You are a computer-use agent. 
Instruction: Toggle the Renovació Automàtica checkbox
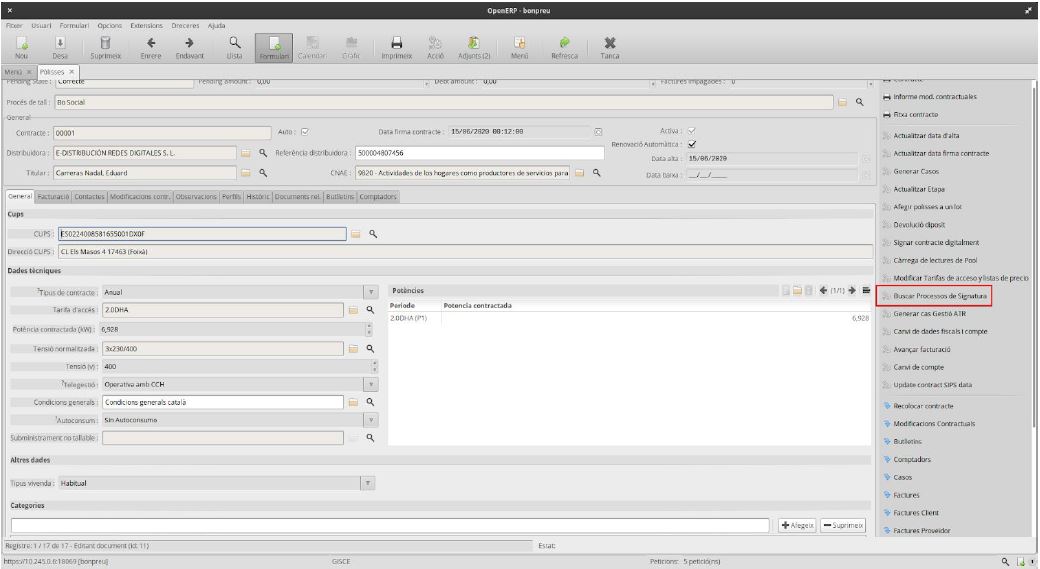691,143
